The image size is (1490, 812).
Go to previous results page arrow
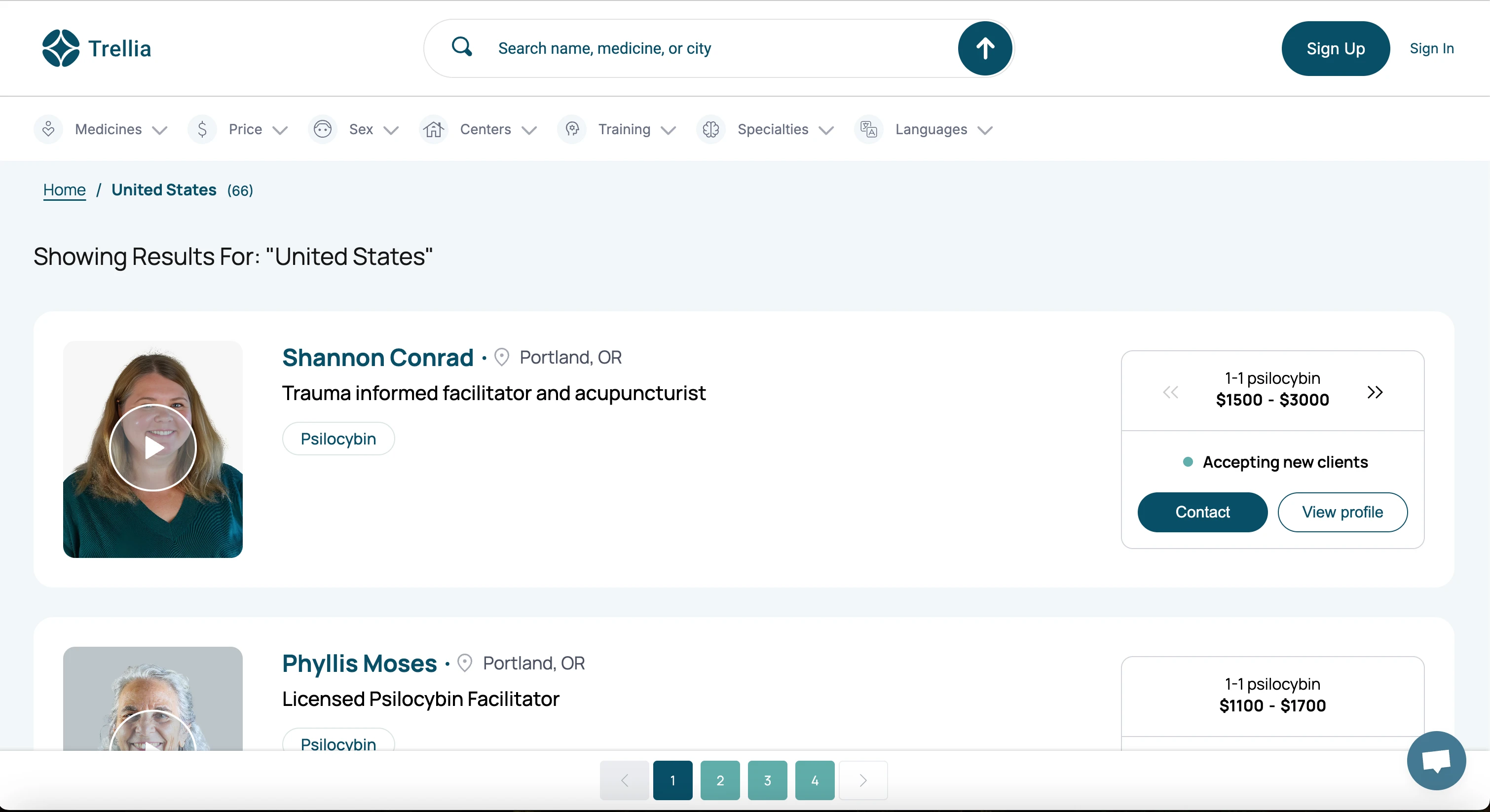pyautogui.click(x=624, y=780)
